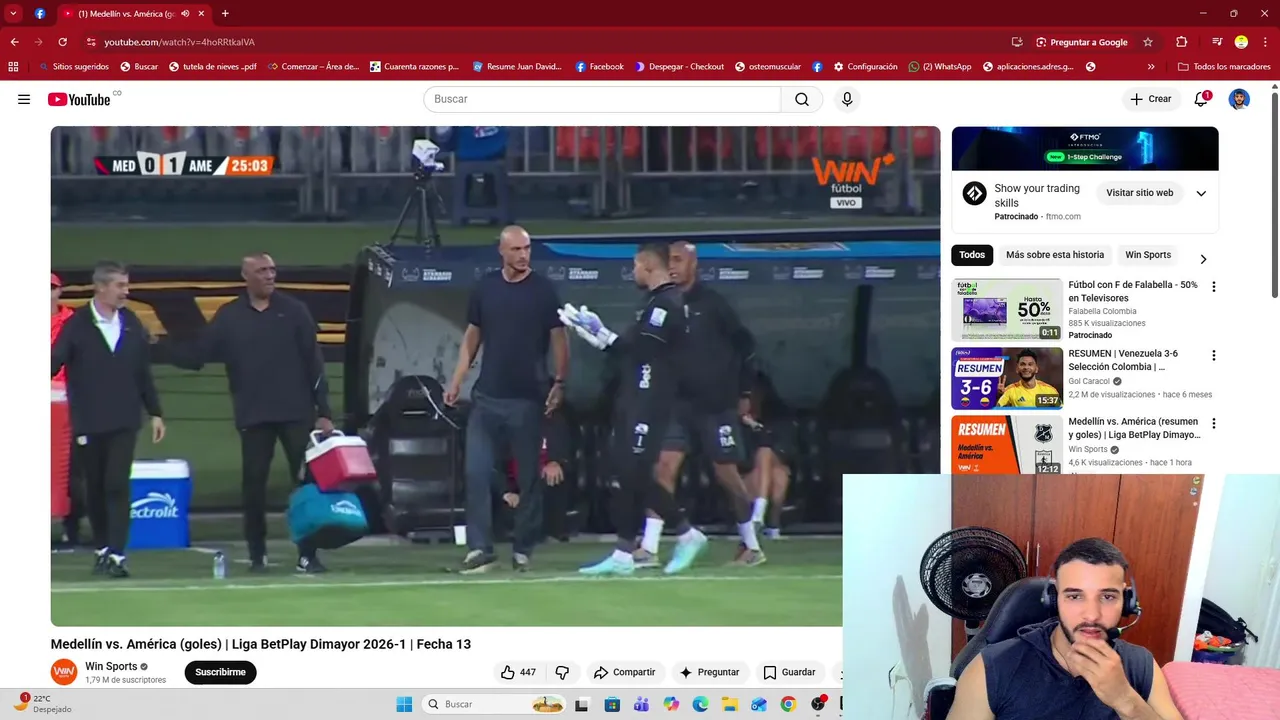The image size is (1280, 720).
Task: Dislike the video with thumbs down
Action: (x=562, y=672)
